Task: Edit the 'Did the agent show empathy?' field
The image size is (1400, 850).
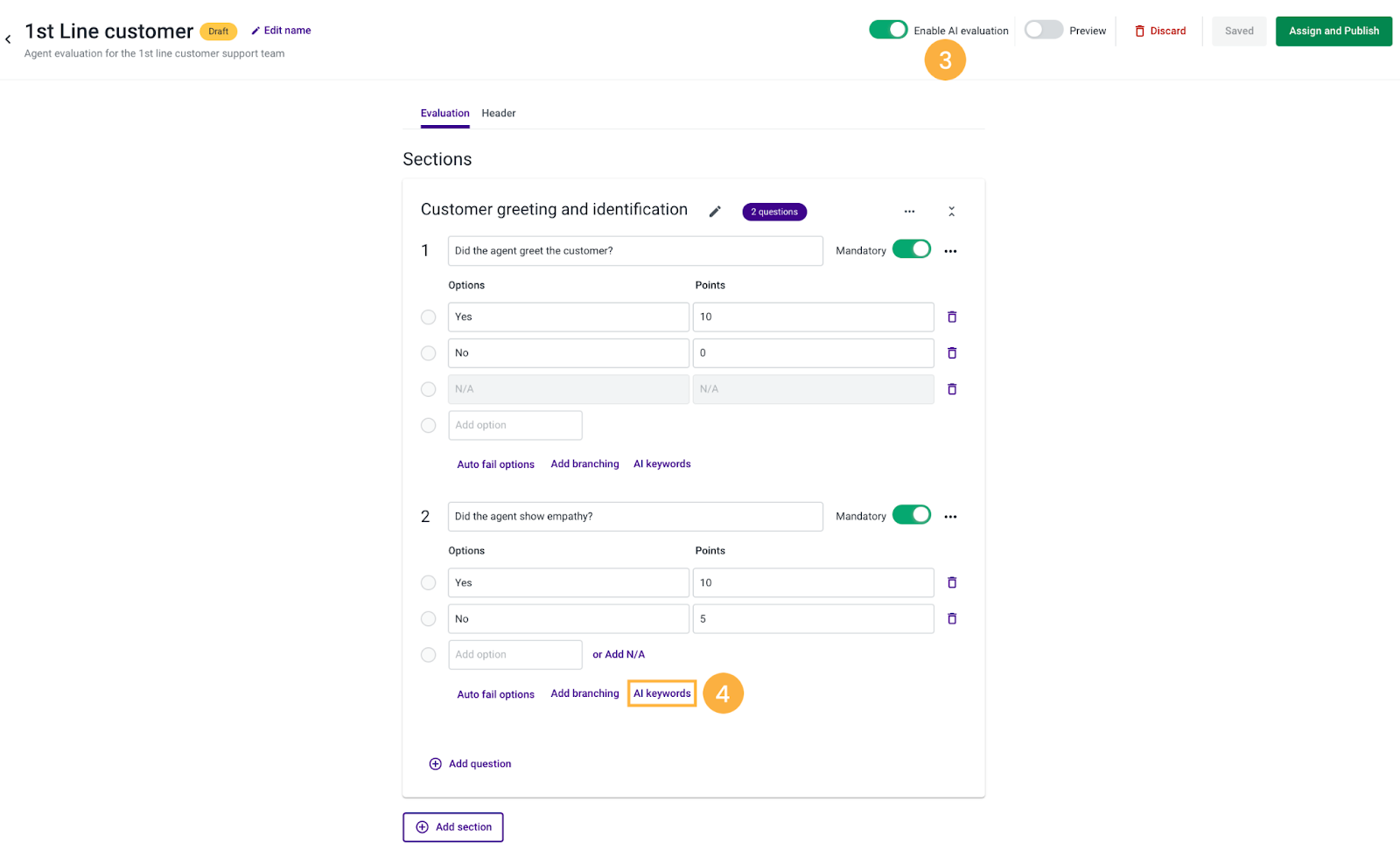Action: [635, 517]
